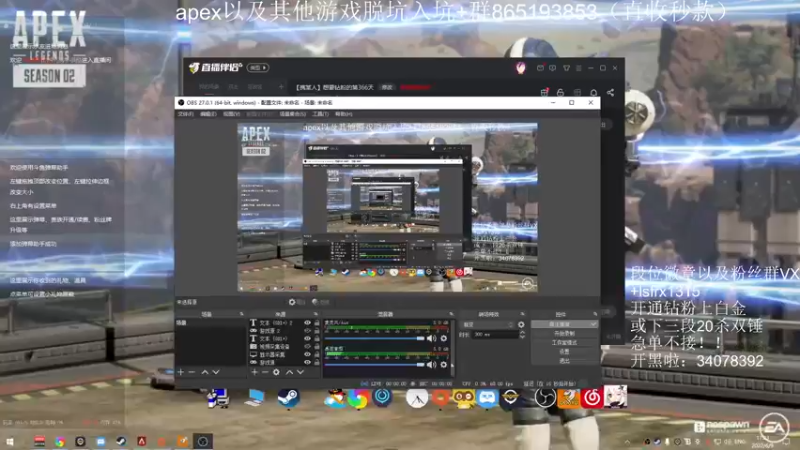Image resolution: width=800 pixels, height=450 pixels.
Task: Open the 视图 menu in OBS
Action: 231,114
